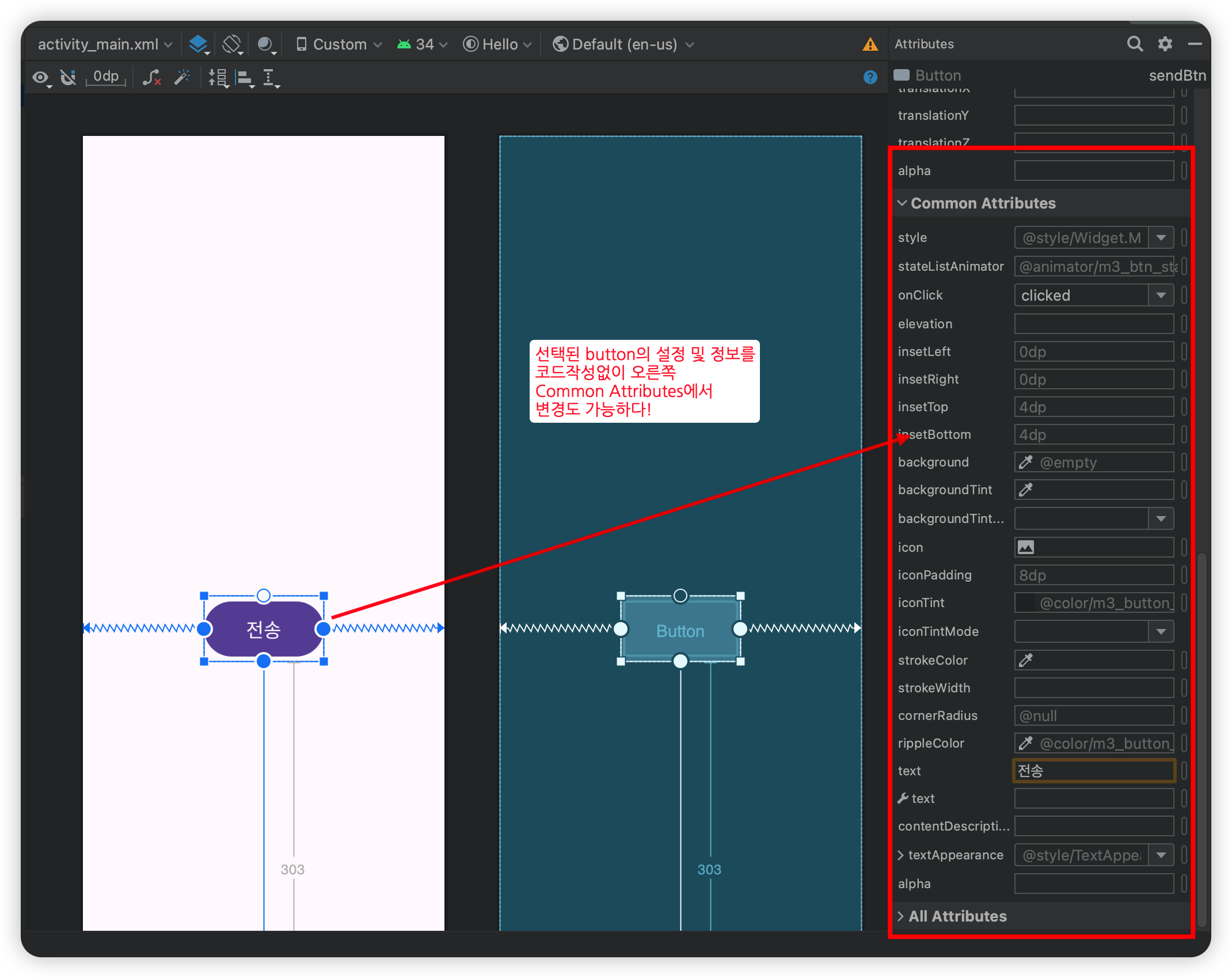Screen dimensions: 1232x978
Task: Click the search attributes magnifier icon
Action: [x=1134, y=44]
